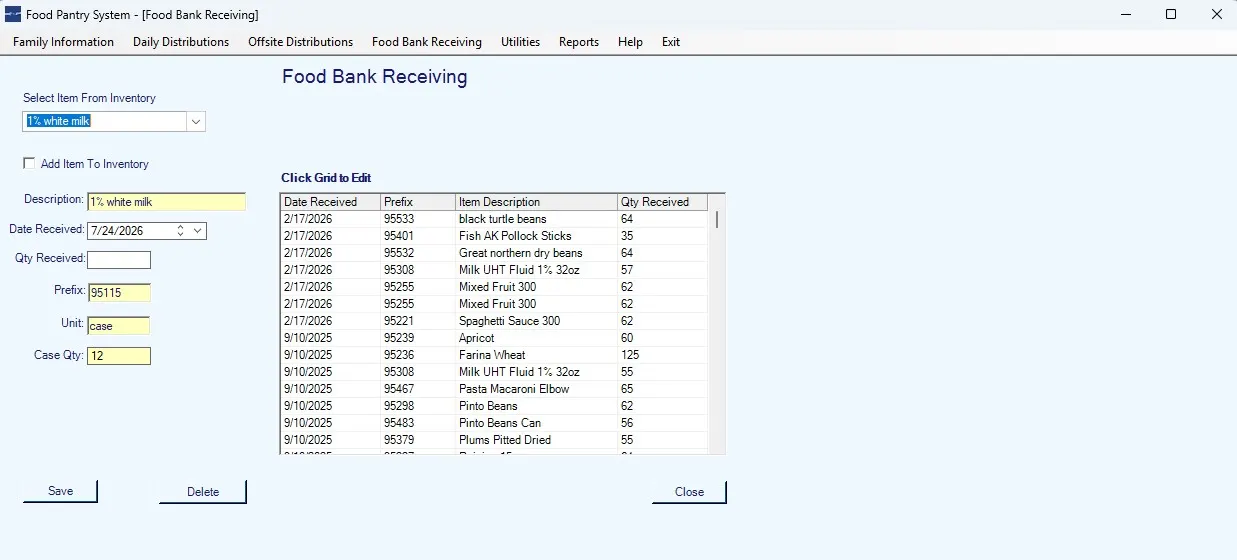Click the Plums Pitted Dried row
The width and height of the screenshot is (1237, 560).
click(x=494, y=440)
